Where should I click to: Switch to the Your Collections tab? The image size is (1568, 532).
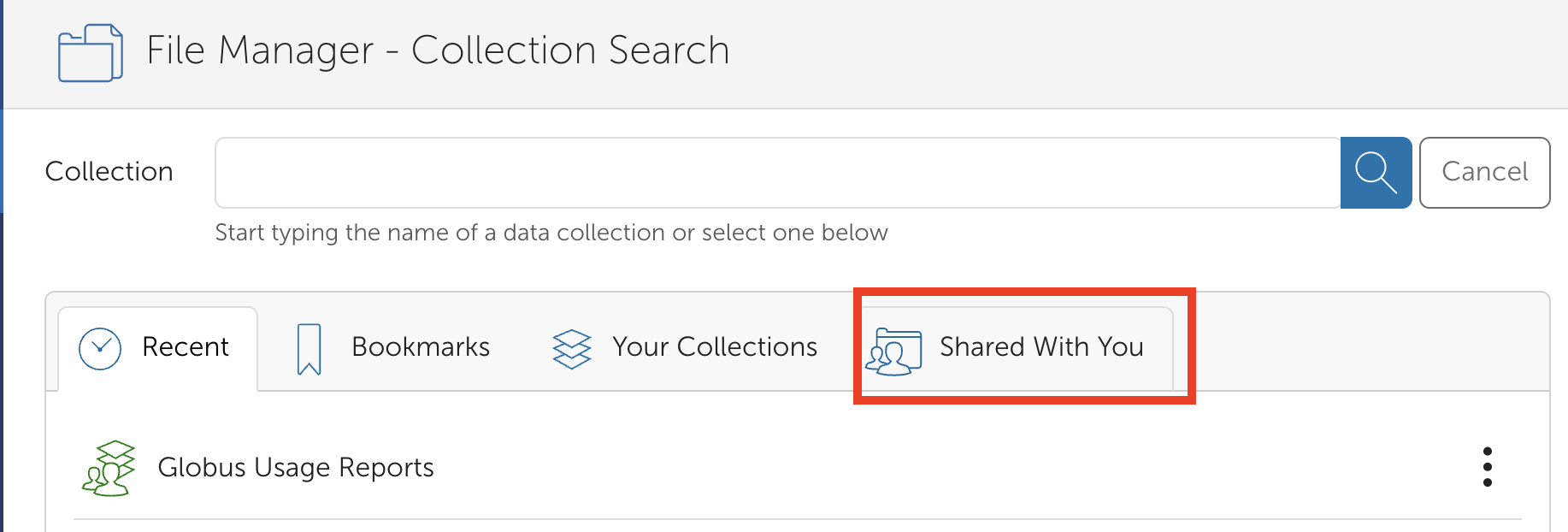pos(714,347)
